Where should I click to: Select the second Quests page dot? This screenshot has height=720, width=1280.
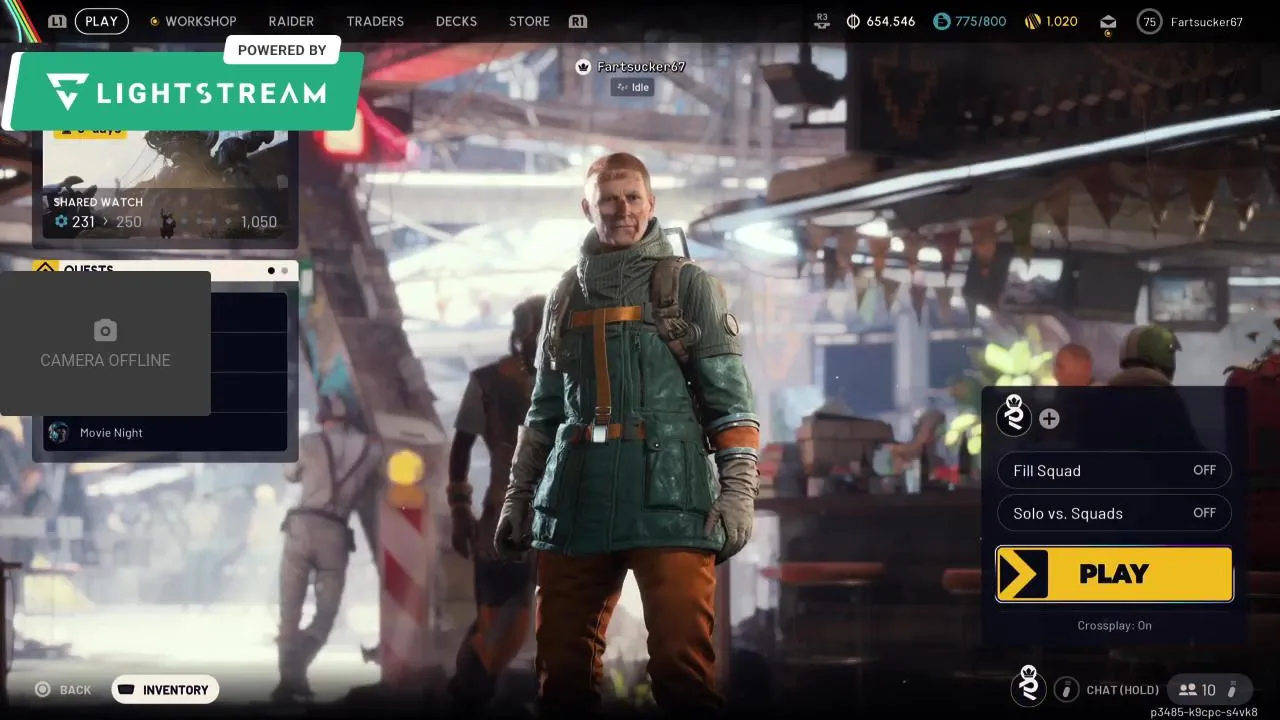click(284, 270)
